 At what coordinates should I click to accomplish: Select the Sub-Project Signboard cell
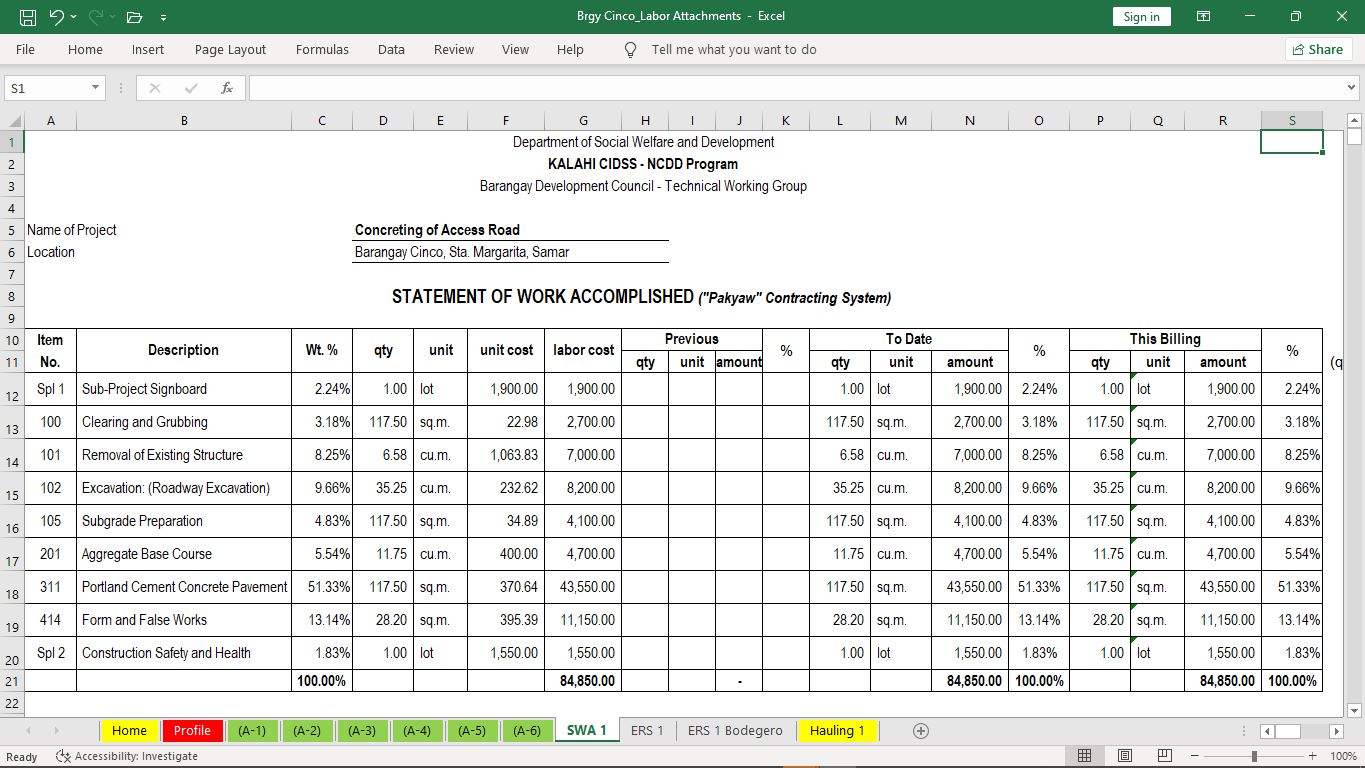(184, 389)
